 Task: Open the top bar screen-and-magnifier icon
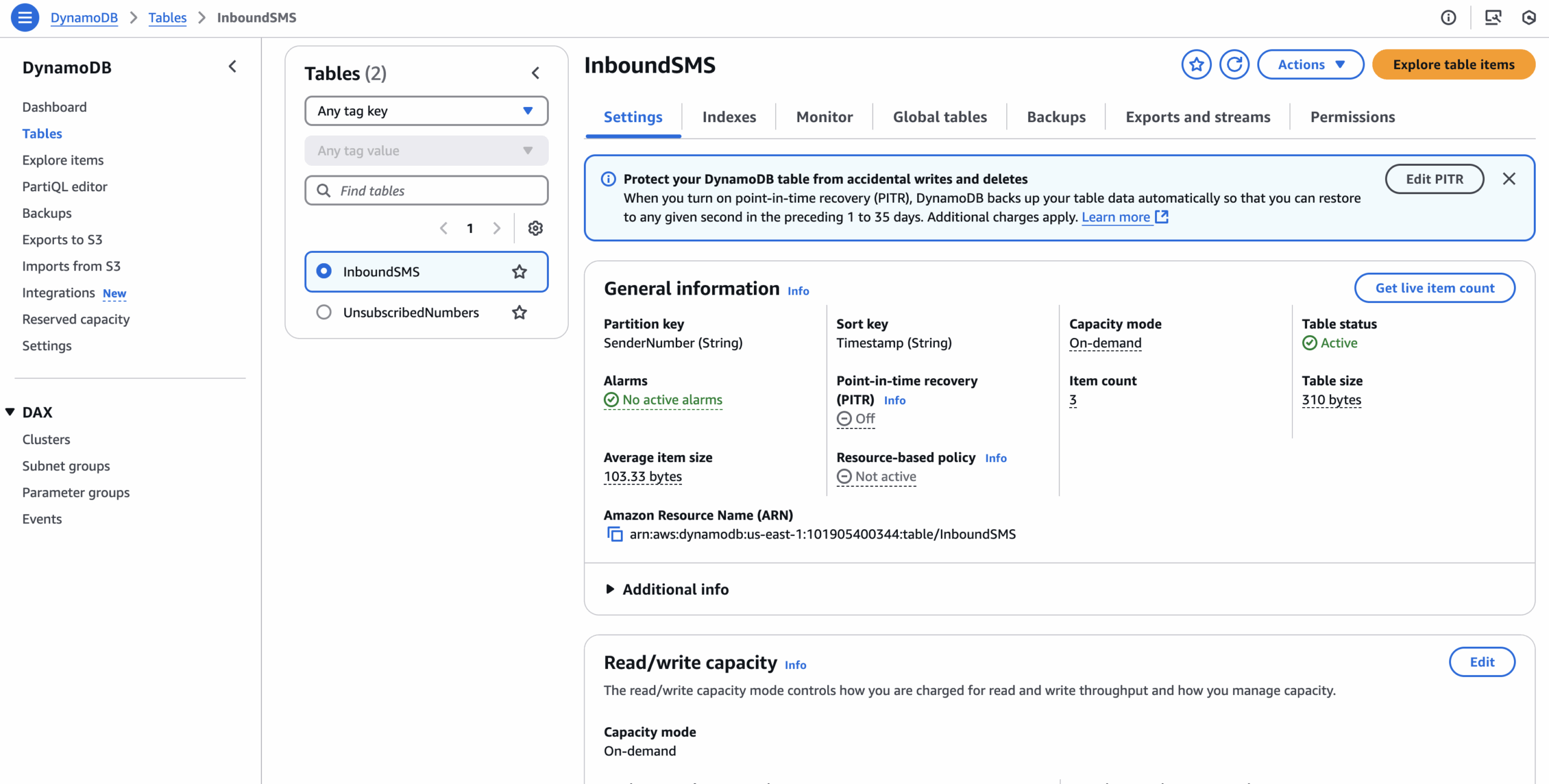click(x=1493, y=18)
